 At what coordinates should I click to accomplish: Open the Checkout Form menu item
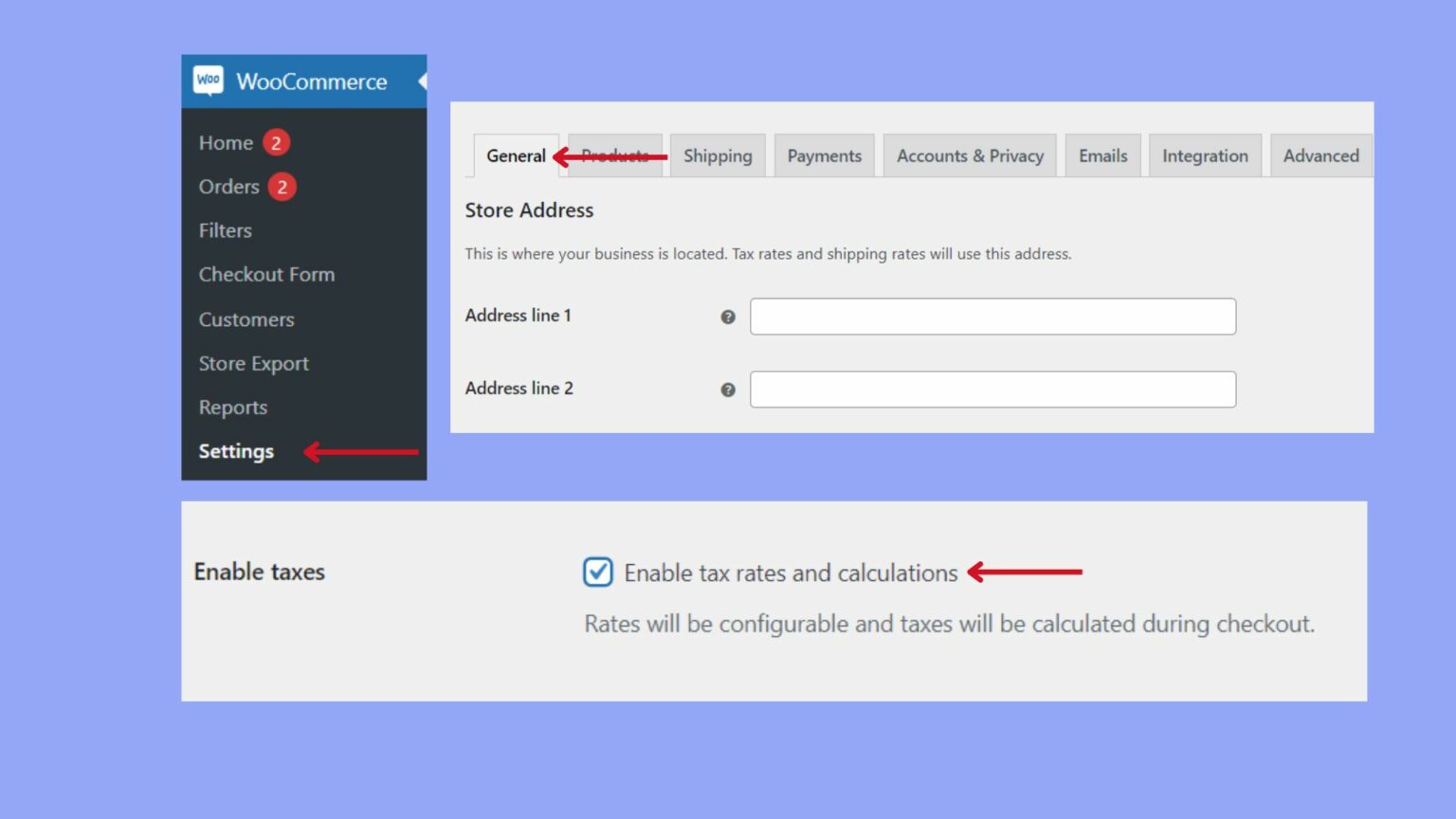pyautogui.click(x=266, y=274)
